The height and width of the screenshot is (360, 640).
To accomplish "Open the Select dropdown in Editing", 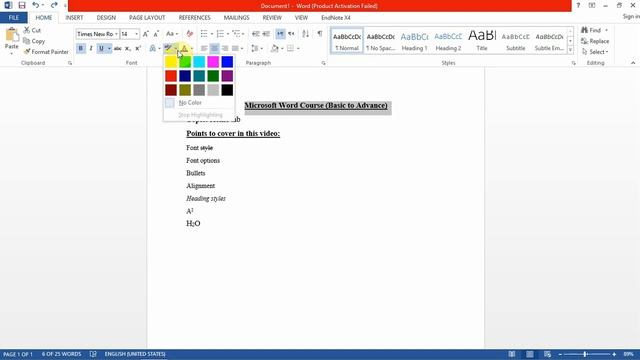I will [x=596, y=52].
